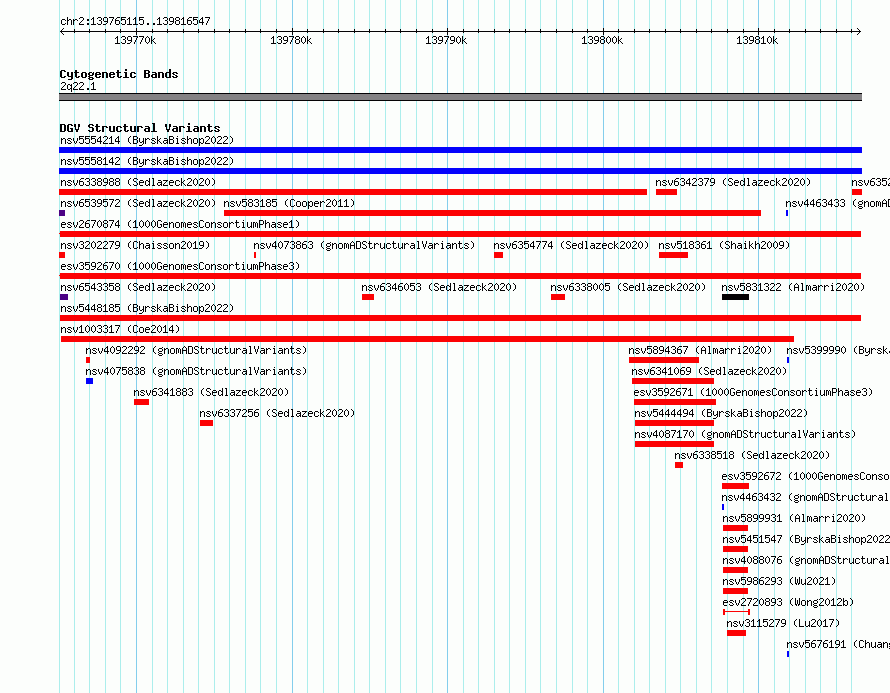Viewport: 890px width, 693px height.
Task: Open the nsv5676191 variant label
Action: pyautogui.click(x=838, y=644)
